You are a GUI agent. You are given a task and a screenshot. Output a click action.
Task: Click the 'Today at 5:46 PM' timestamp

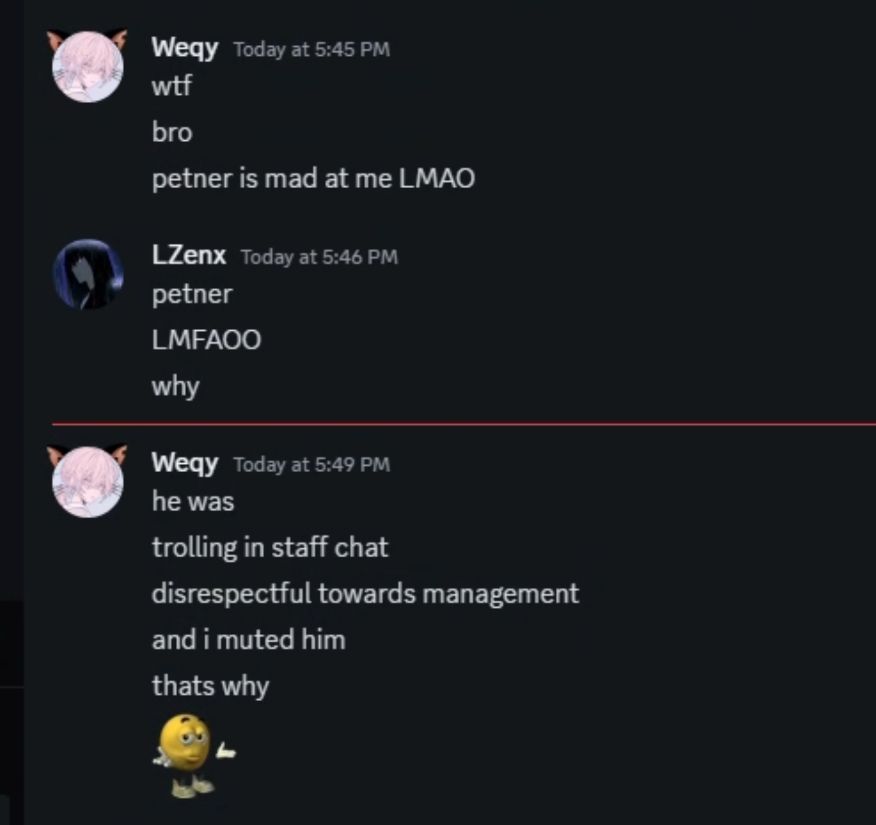(x=320, y=257)
